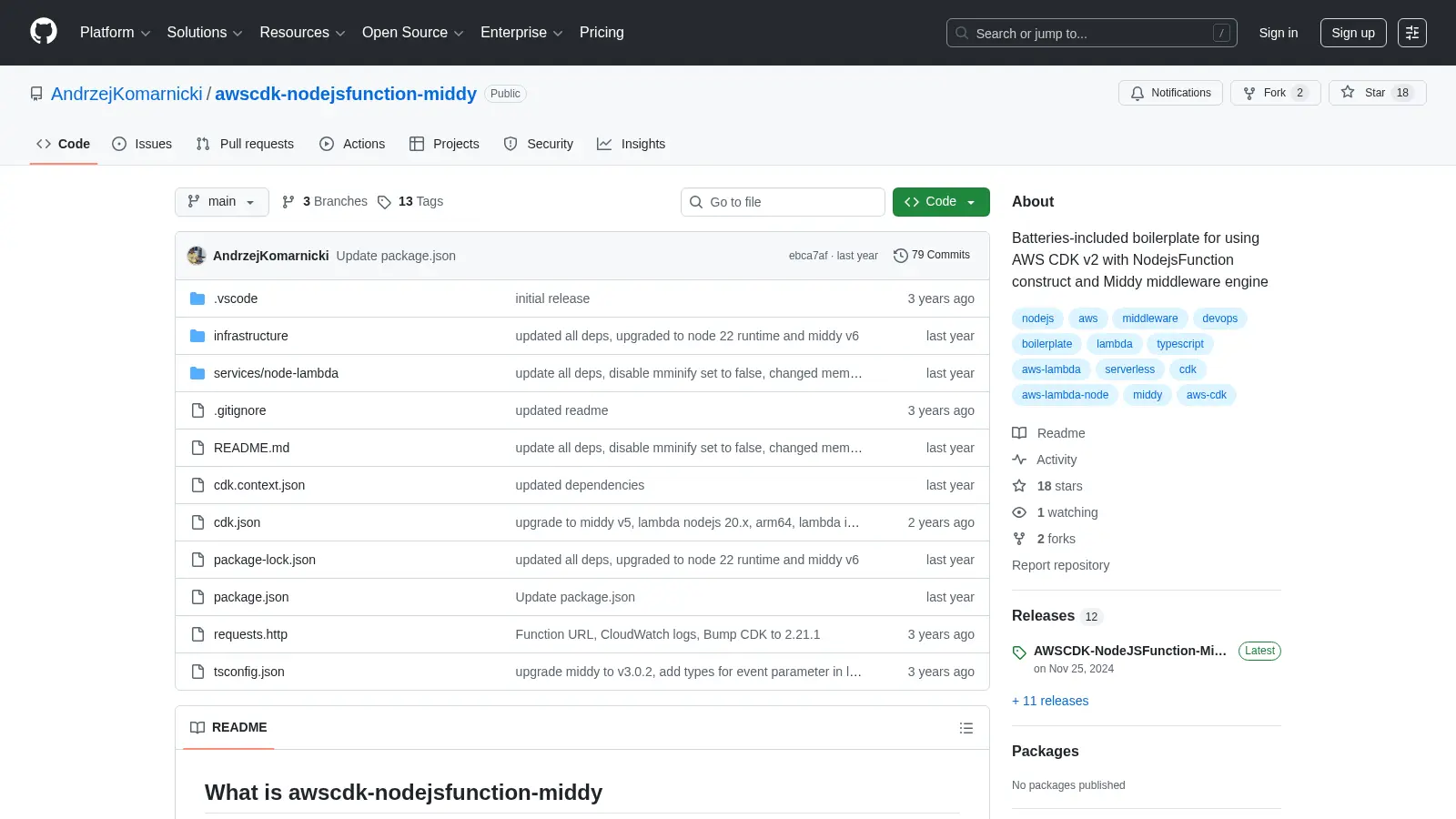The image size is (1456, 819).
Task: Open the README tab in file viewer
Action: (x=228, y=728)
